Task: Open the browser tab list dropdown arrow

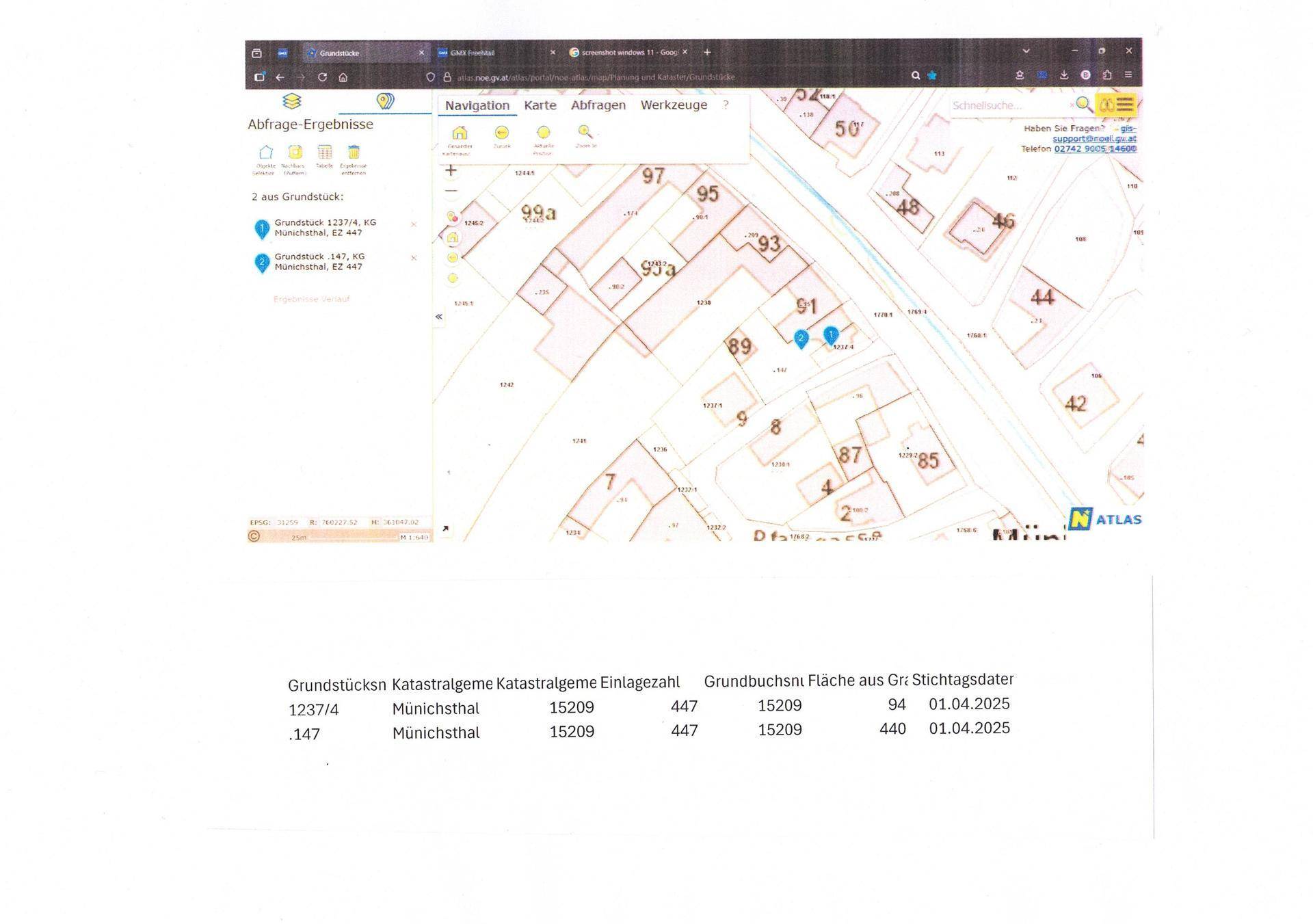Action: tap(1026, 51)
